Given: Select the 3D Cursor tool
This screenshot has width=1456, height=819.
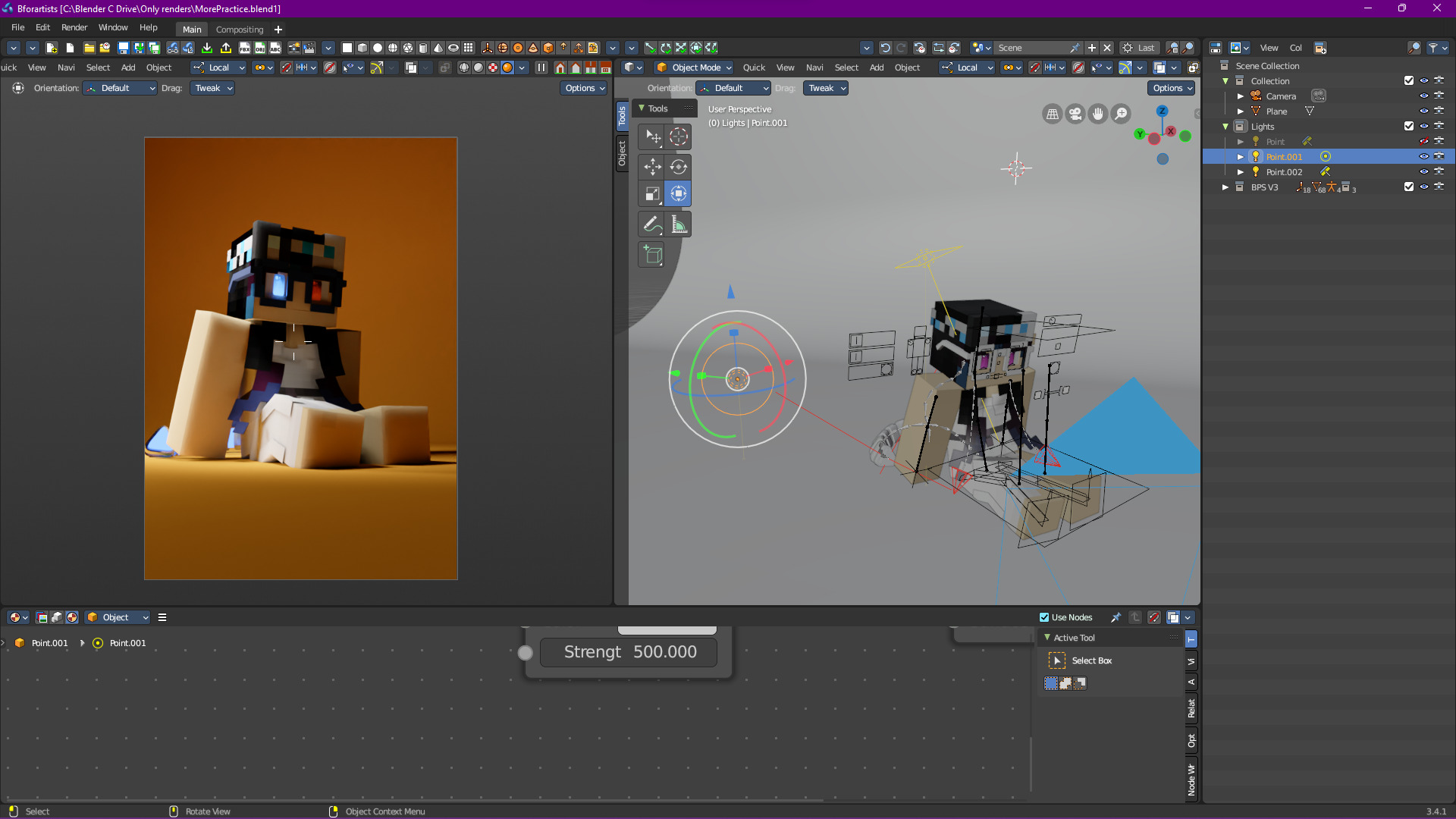Looking at the screenshot, I should point(678,136).
